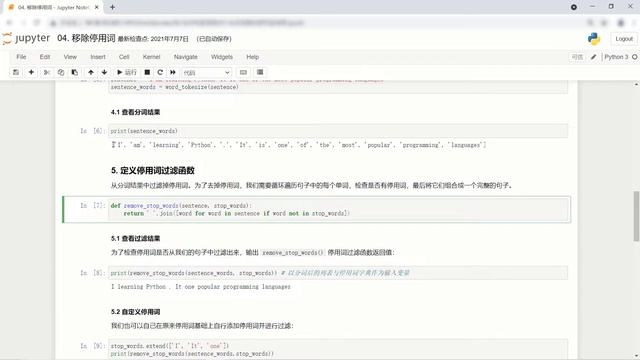Select the word_tokenize(sentence) code cell

[338, 87]
